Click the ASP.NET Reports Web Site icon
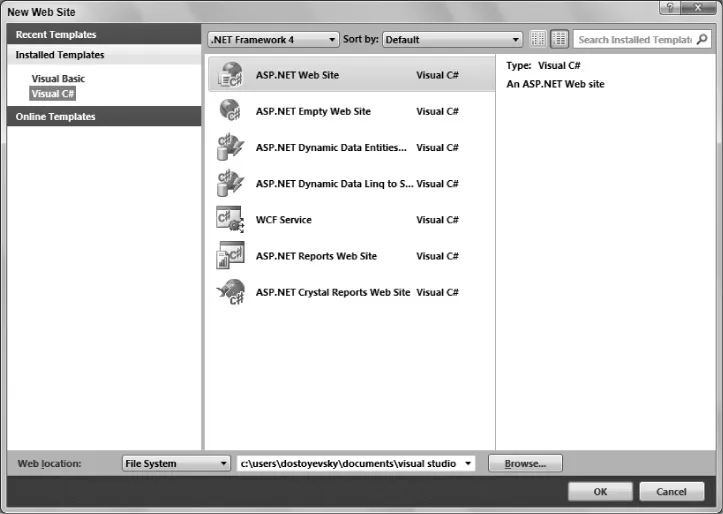Screen dimensions: 723x514 (x=231, y=256)
